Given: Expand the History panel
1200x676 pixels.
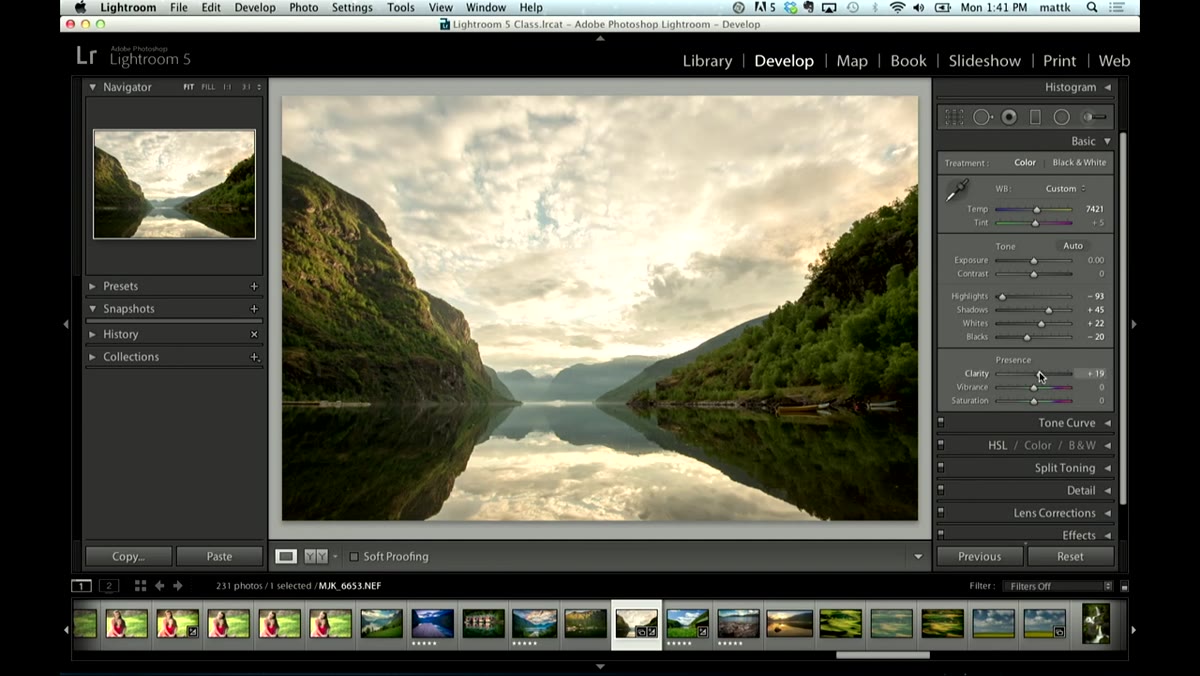Looking at the screenshot, I should (x=93, y=334).
